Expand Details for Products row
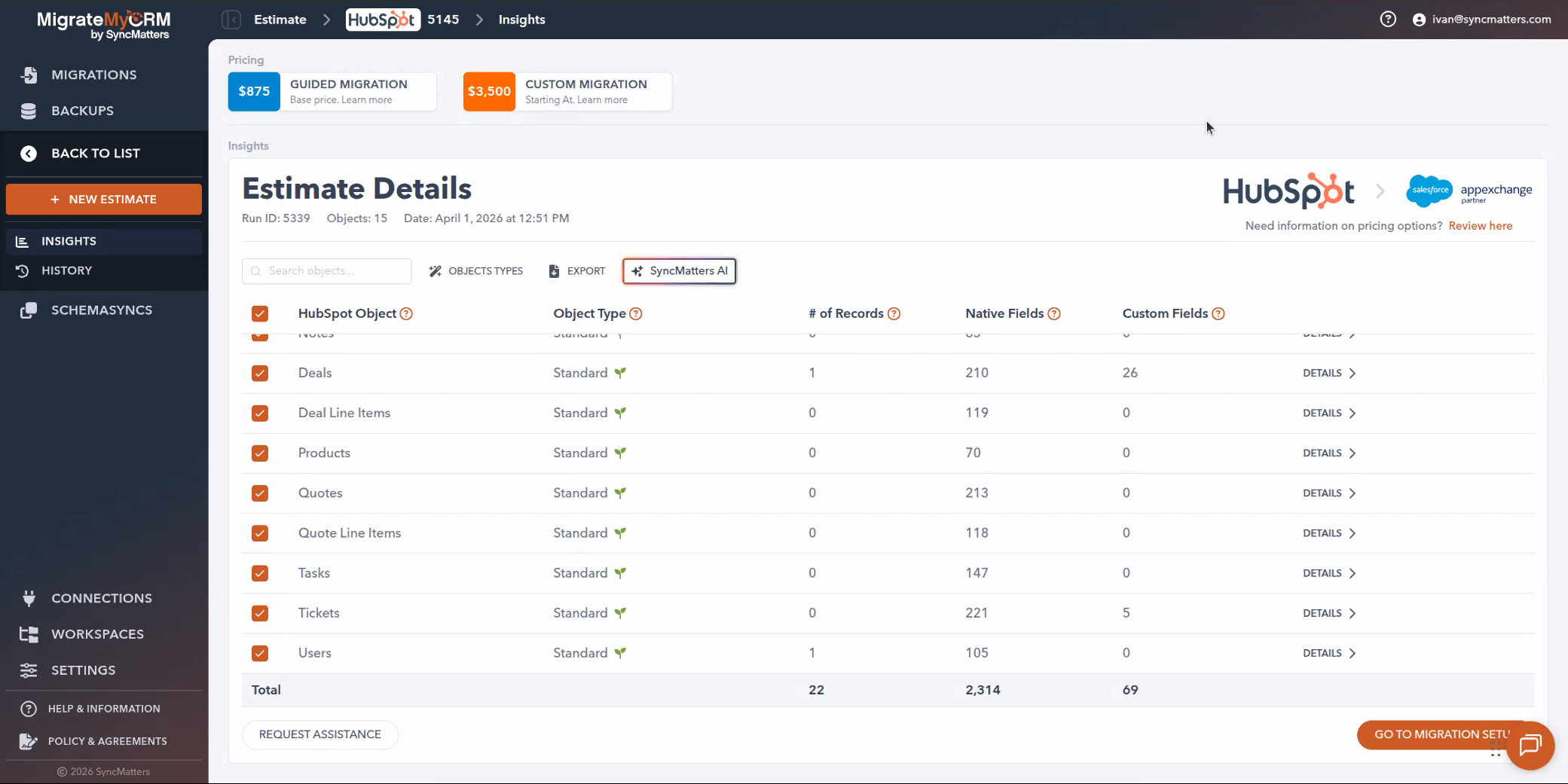Screen dimensions: 1568x784 pos(1329,453)
